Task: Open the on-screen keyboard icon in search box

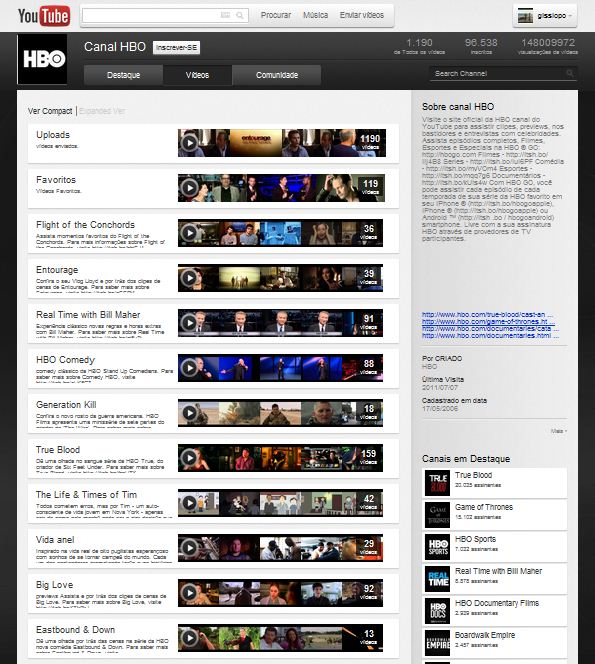Action: 225,15
